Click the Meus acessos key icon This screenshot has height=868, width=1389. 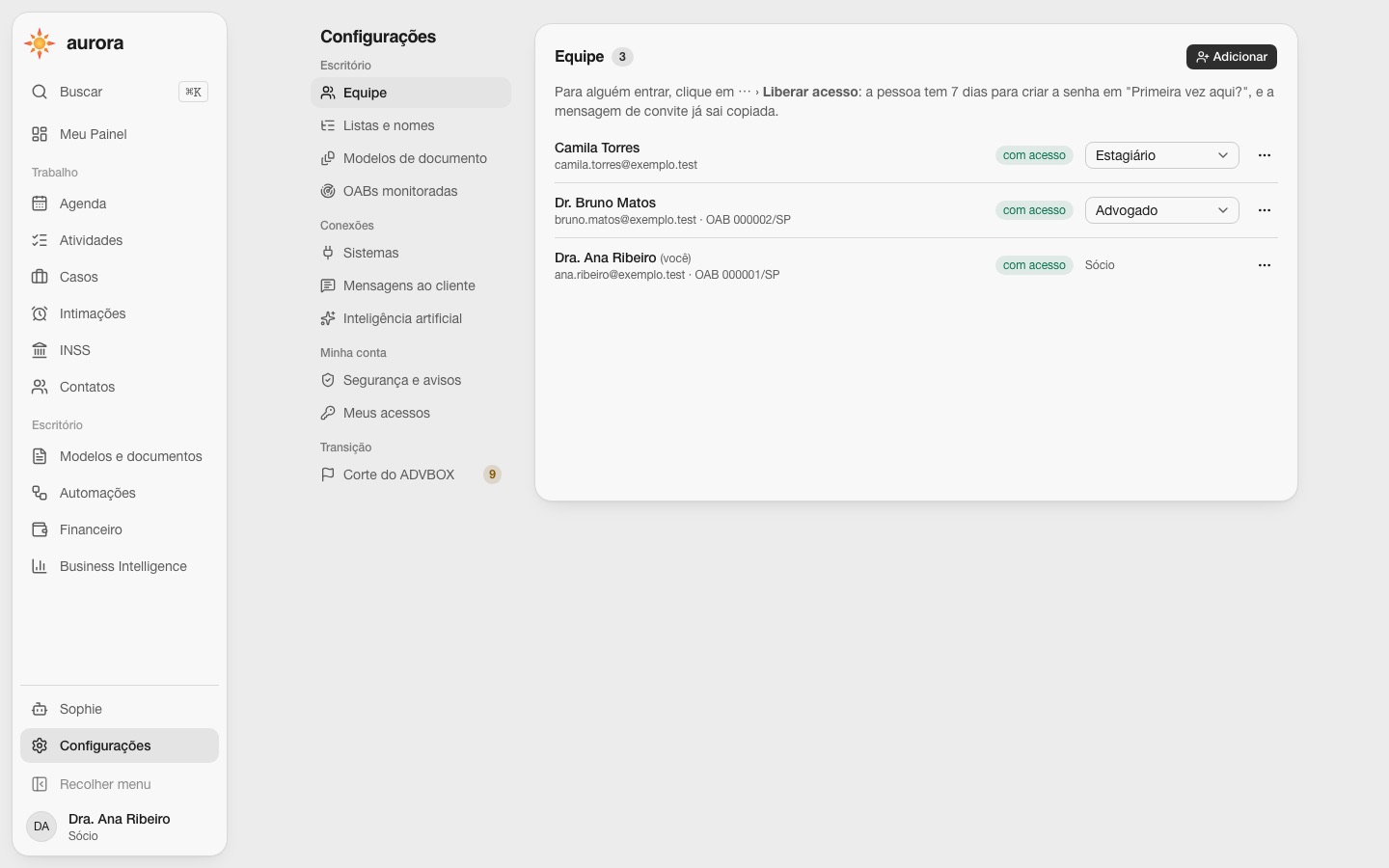(328, 413)
